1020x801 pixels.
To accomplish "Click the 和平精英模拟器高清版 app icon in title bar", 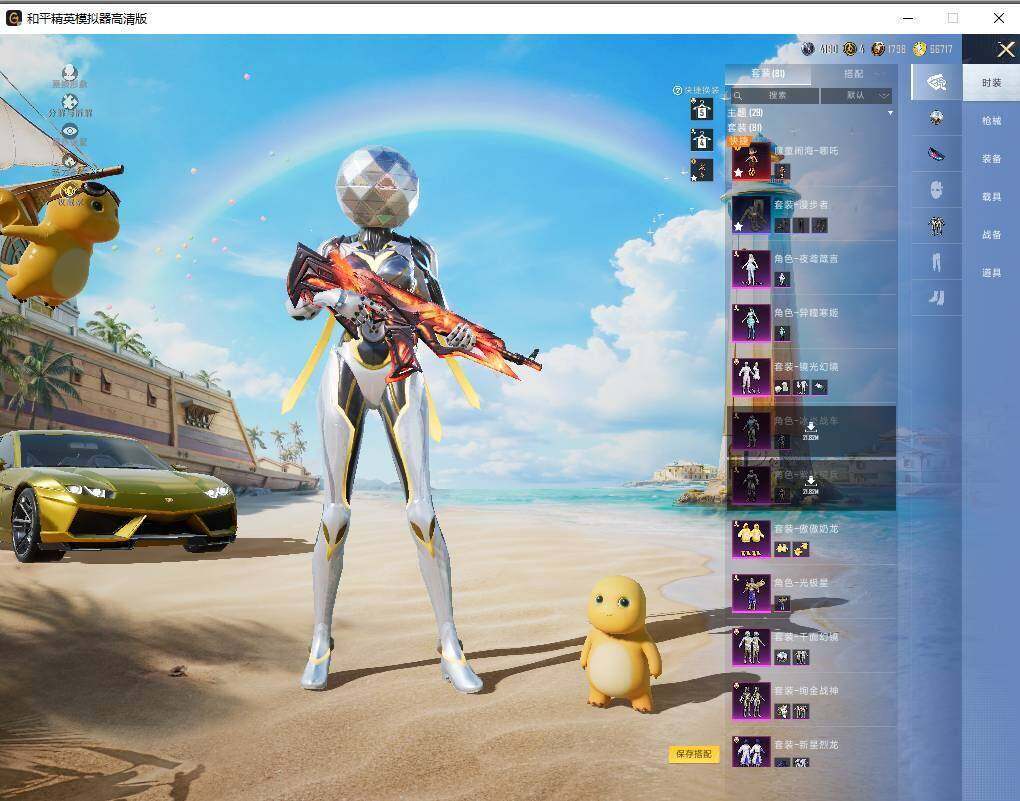I will point(13,18).
